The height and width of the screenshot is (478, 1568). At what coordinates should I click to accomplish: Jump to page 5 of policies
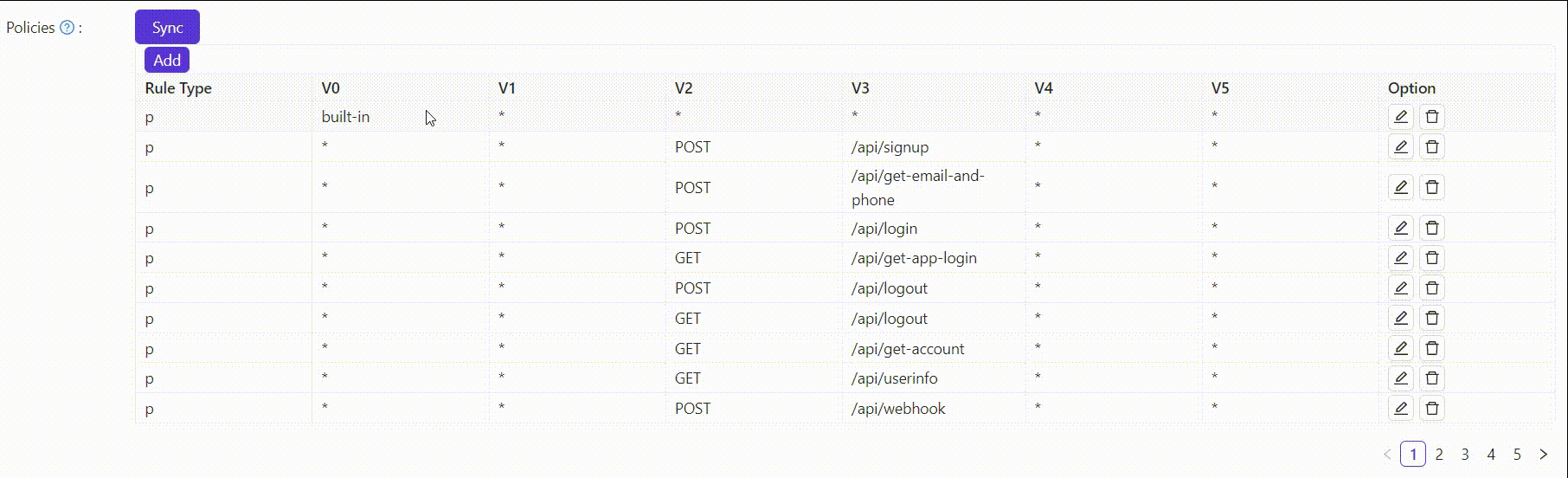pyautogui.click(x=1517, y=454)
